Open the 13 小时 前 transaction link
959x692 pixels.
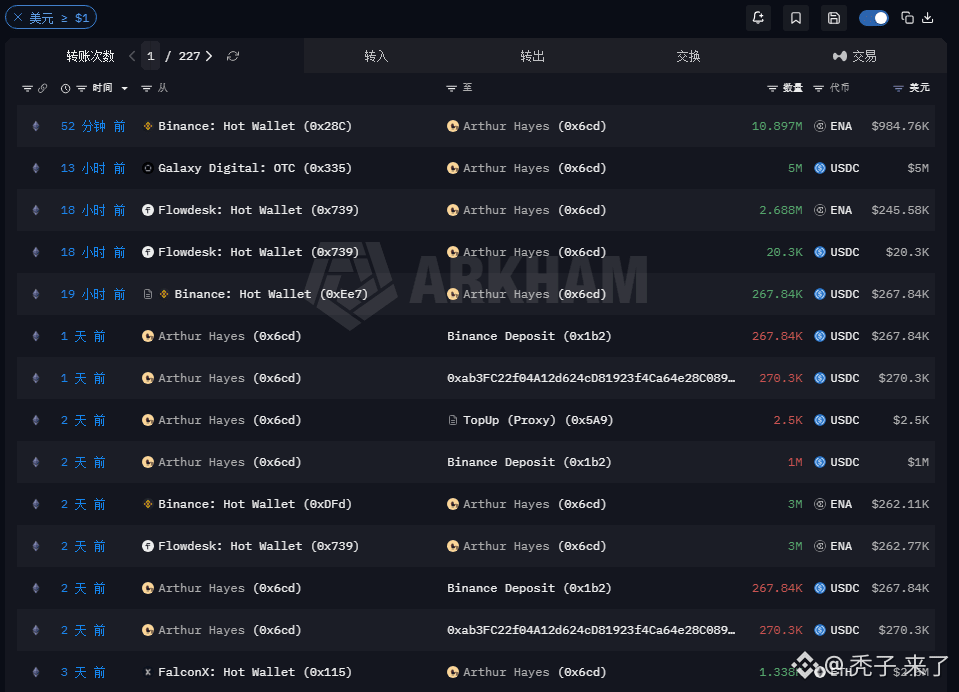pos(93,168)
